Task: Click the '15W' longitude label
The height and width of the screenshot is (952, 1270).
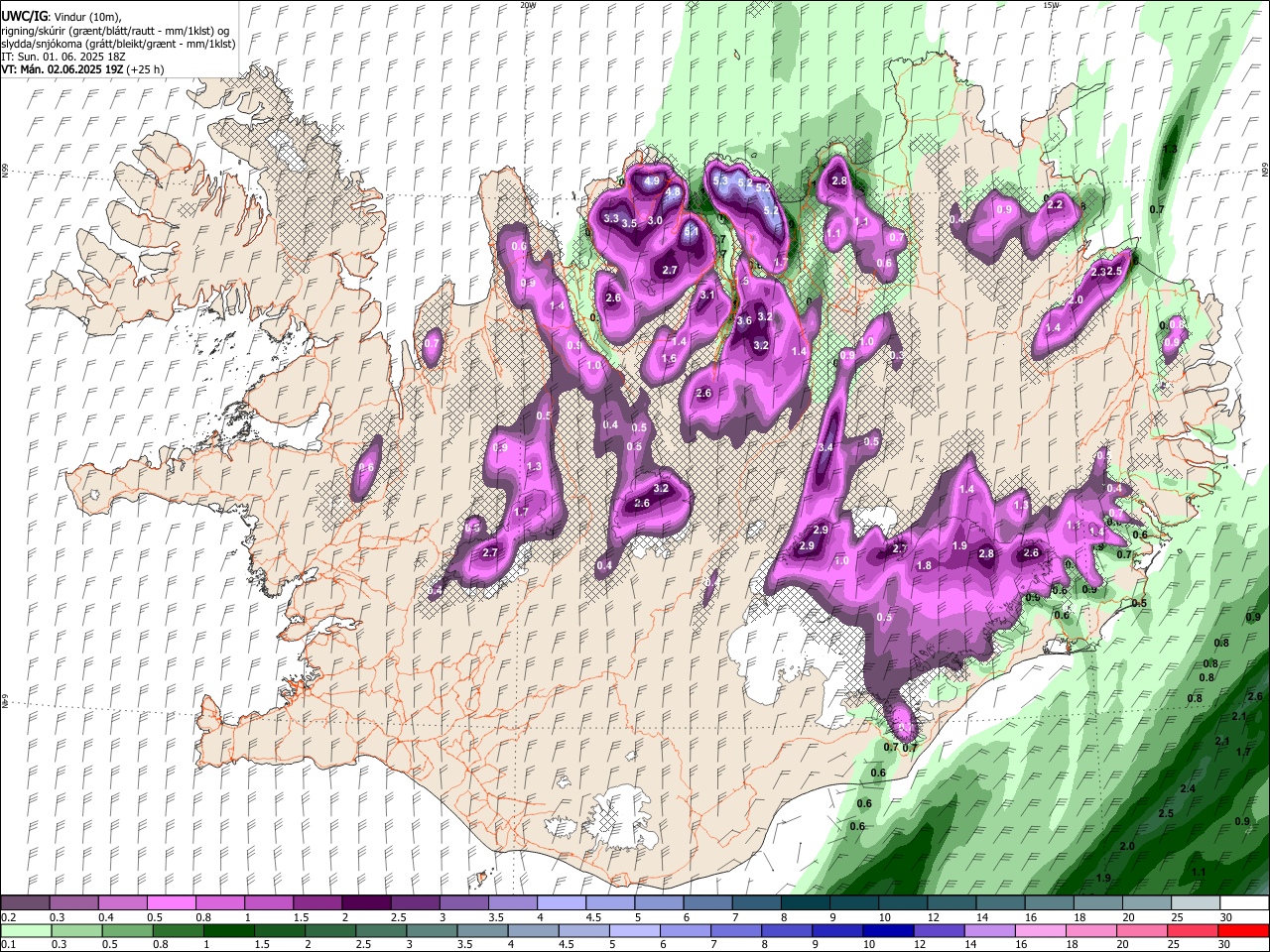Action: coord(1052,5)
